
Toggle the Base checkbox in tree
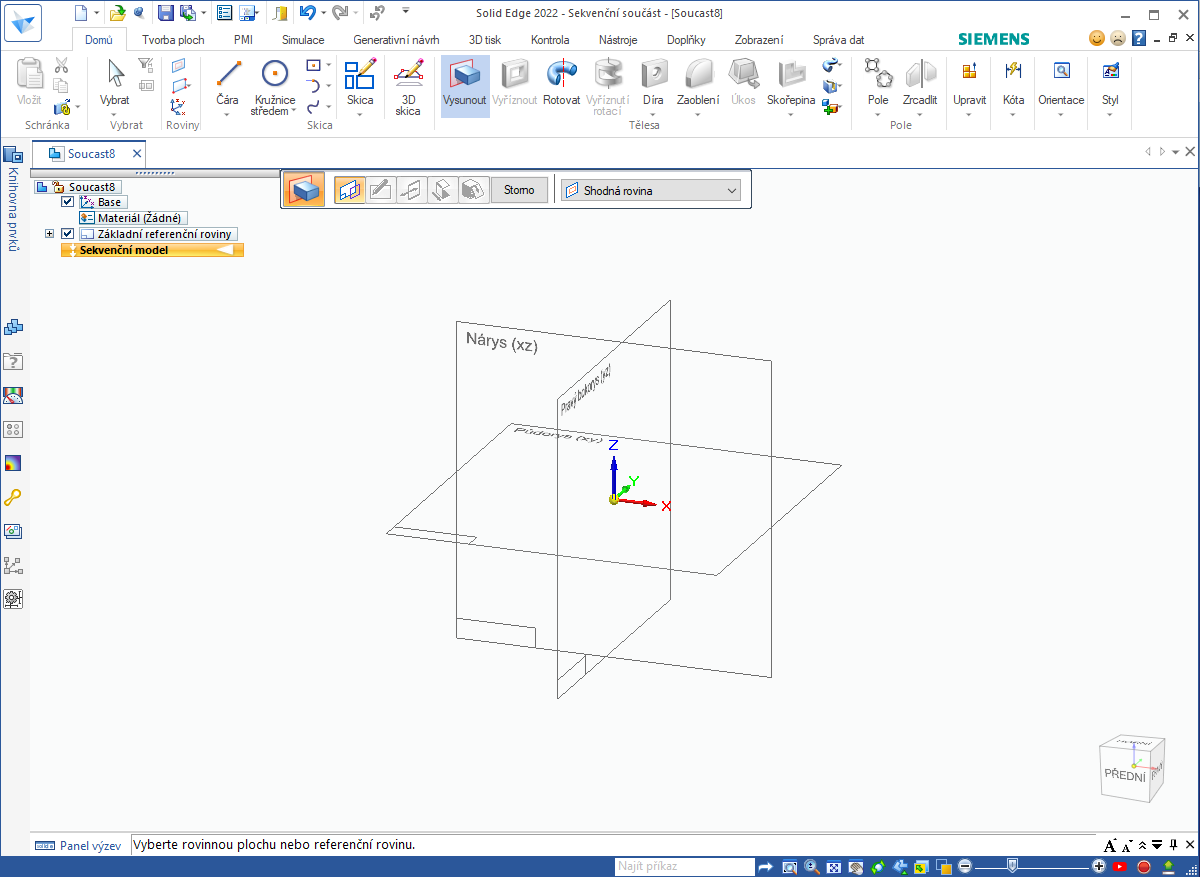coord(68,202)
